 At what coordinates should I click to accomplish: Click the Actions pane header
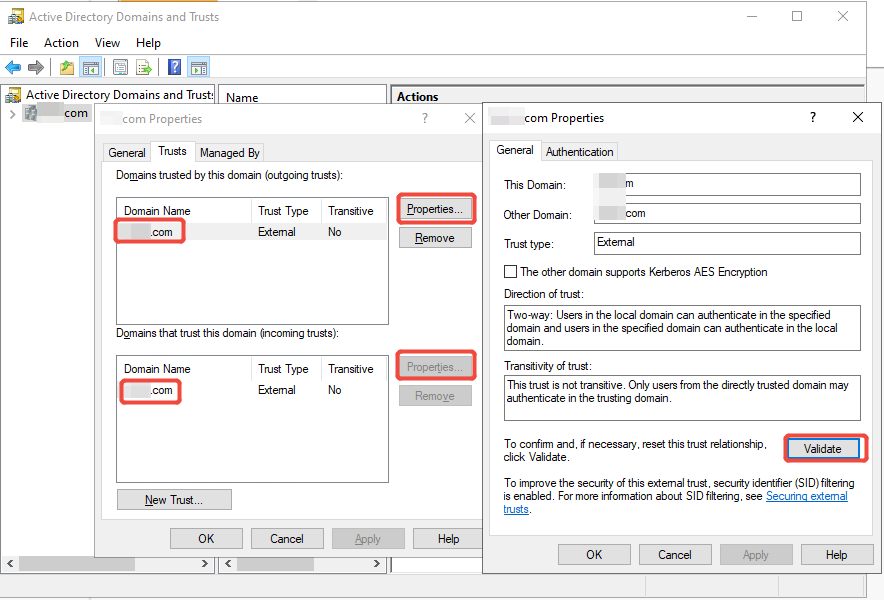[627, 96]
